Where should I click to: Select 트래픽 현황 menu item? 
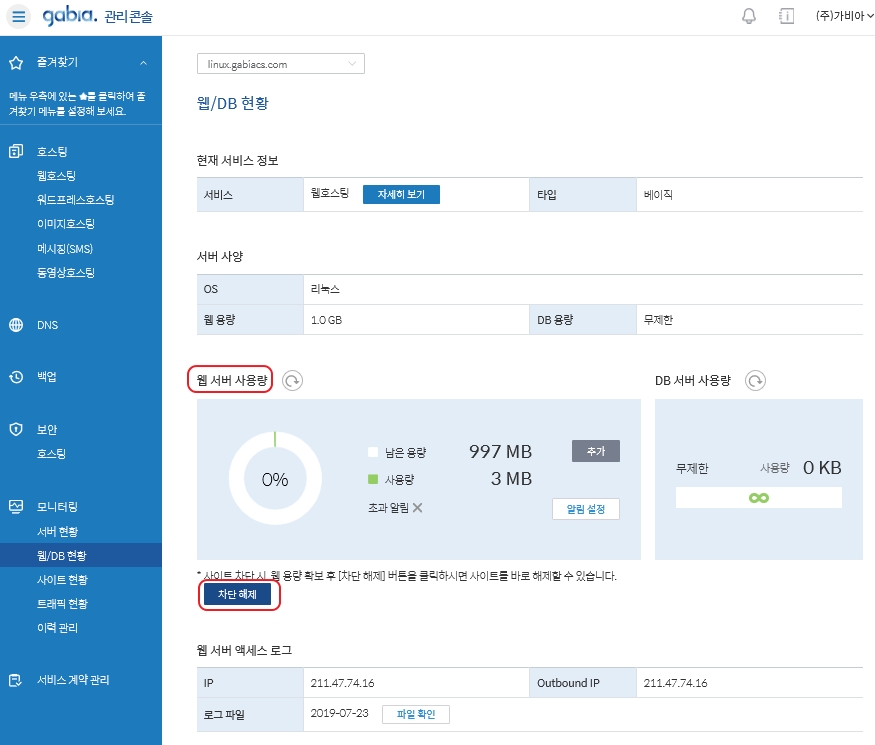coord(62,604)
